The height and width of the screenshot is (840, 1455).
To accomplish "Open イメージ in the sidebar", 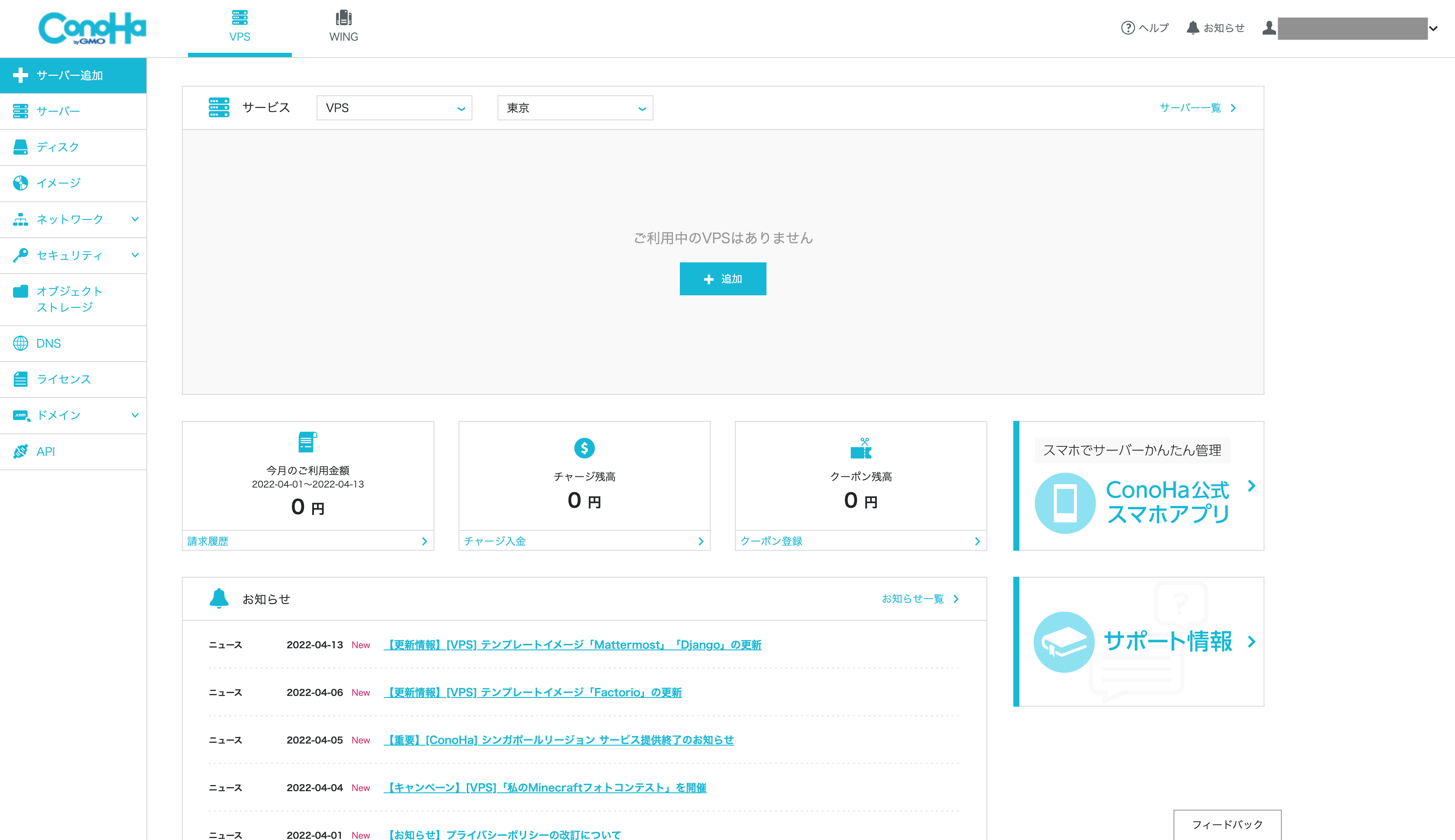I will pyautogui.click(x=73, y=183).
